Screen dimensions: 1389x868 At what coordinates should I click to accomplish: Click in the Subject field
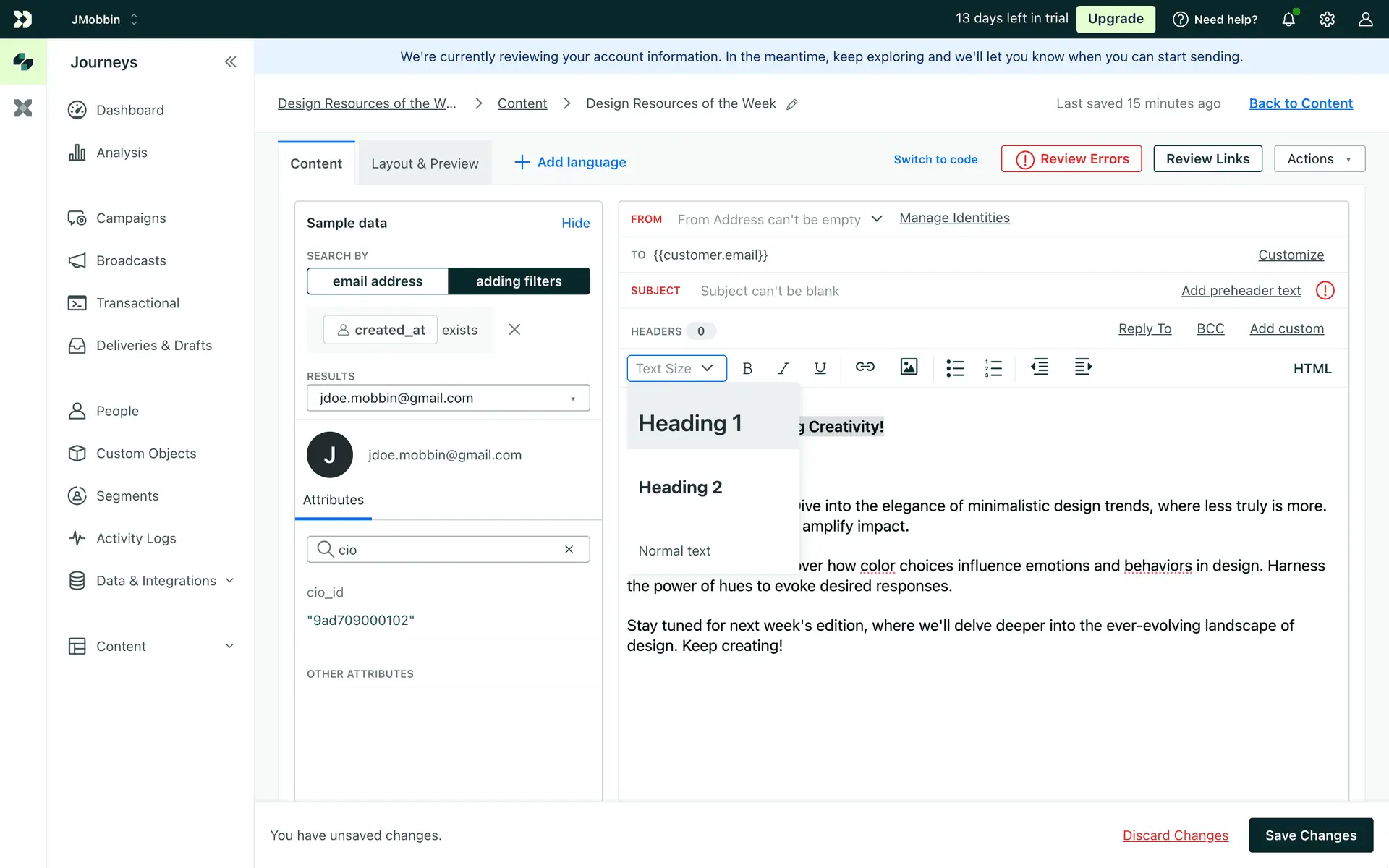(x=769, y=291)
